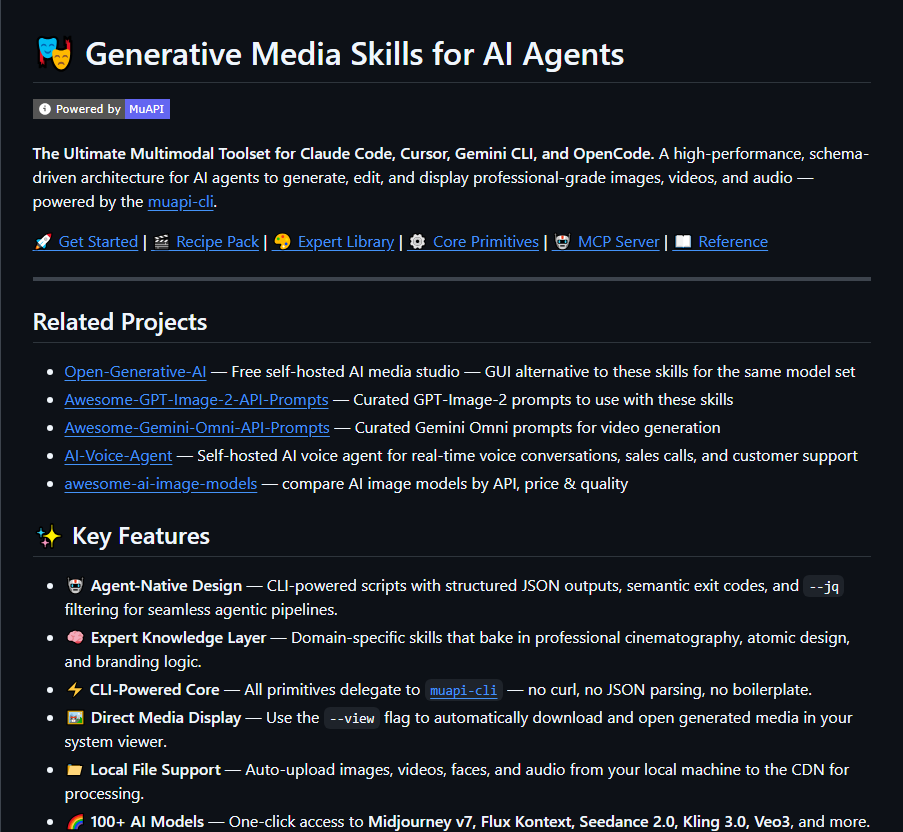Viewport: 903px width, 832px height.
Task: Open the Open-Generative-AI project link
Action: 135,372
